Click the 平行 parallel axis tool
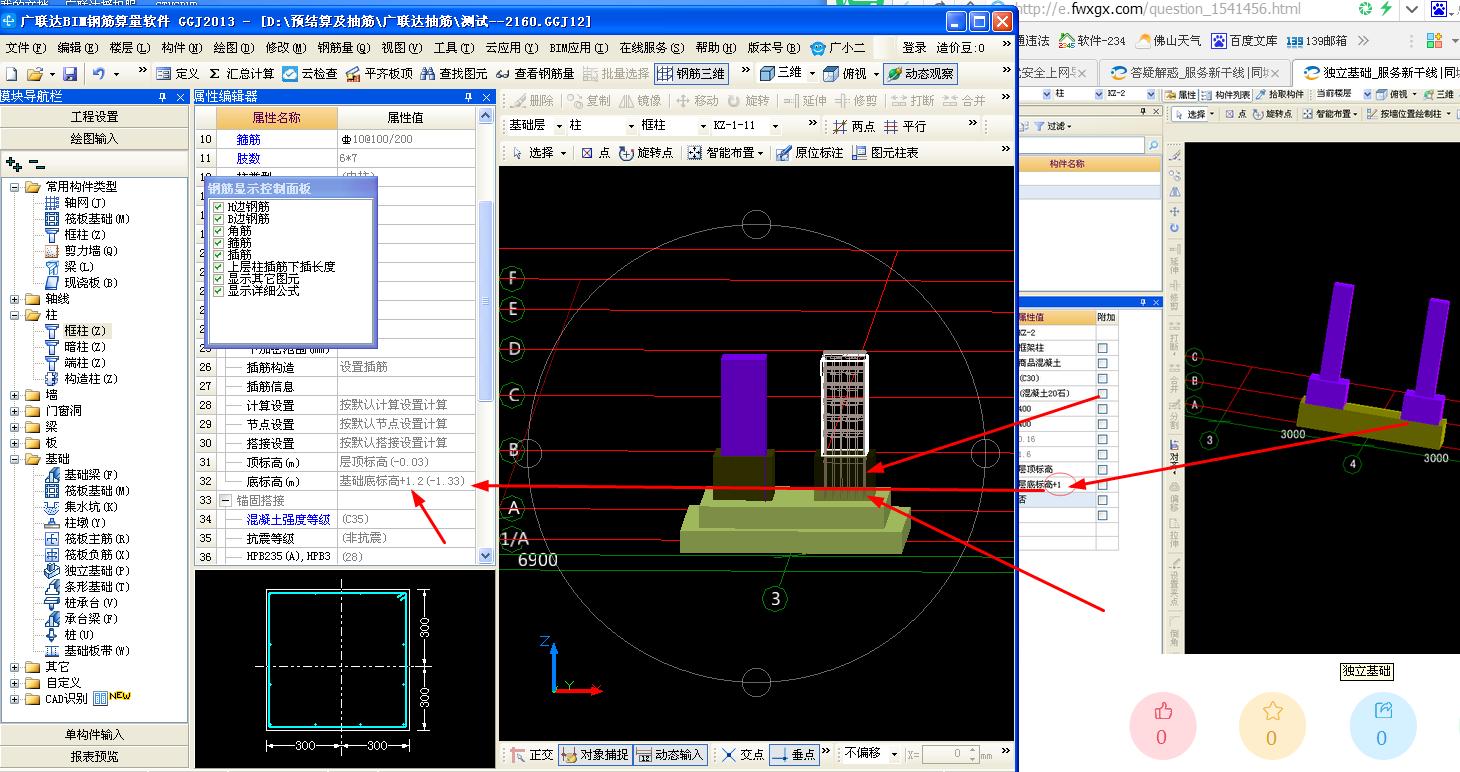 [x=905, y=127]
